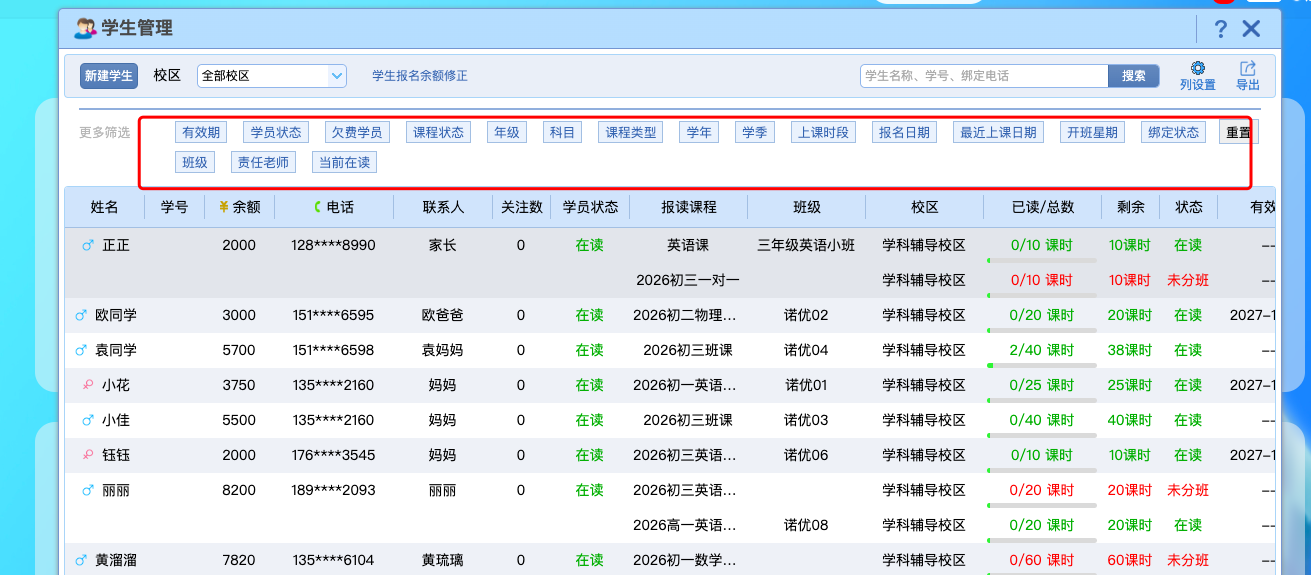Click the 新建学生 button

108,76
